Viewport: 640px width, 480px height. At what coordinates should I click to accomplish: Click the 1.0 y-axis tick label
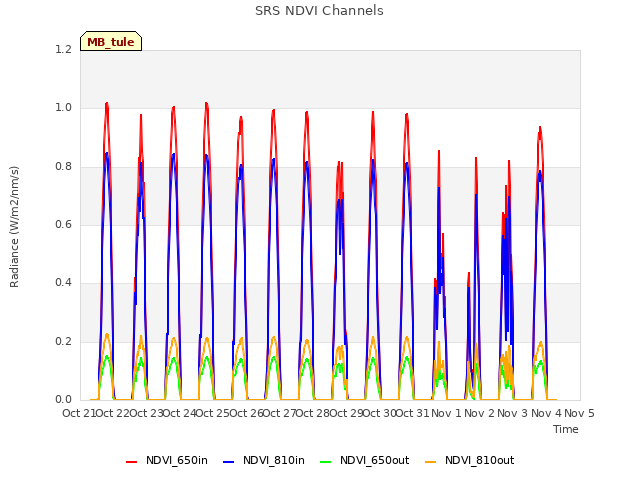tap(63, 108)
